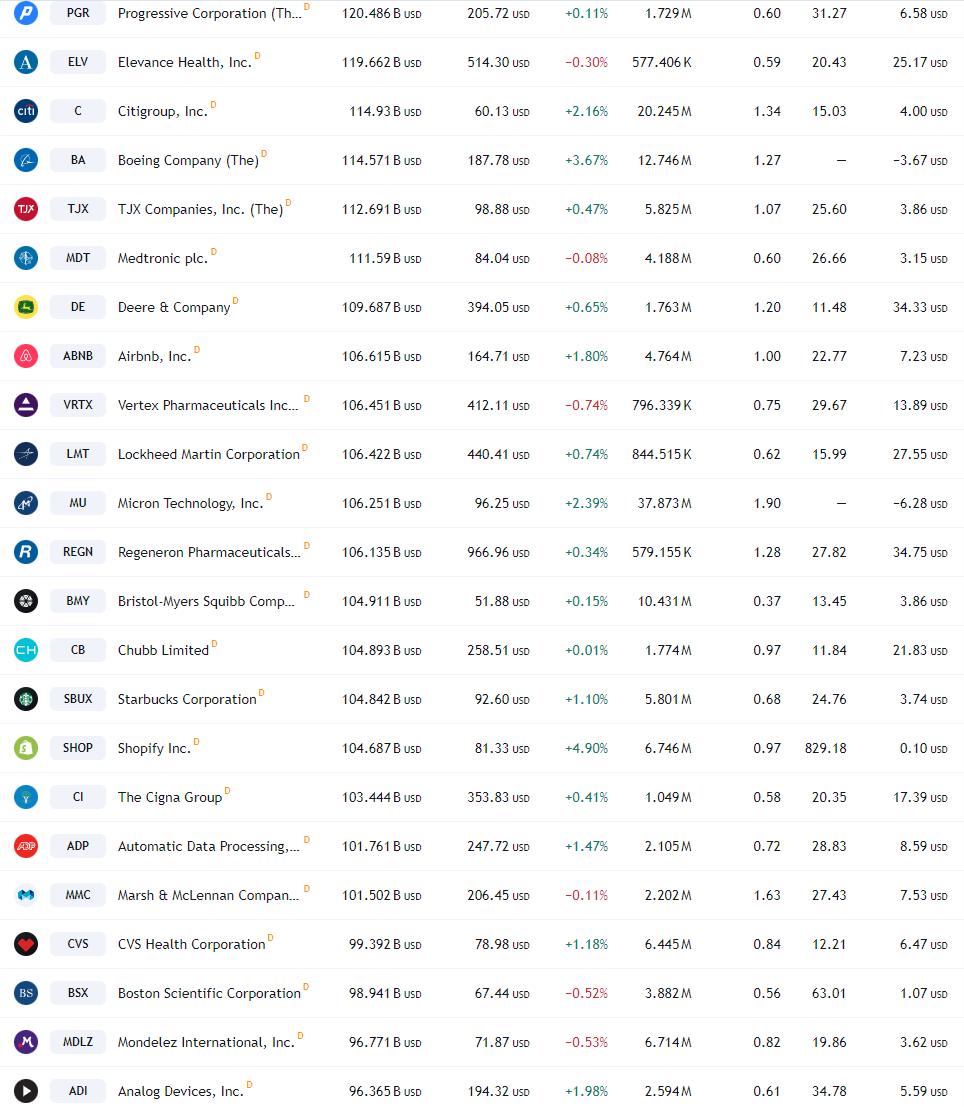Open Deere & Company link
Viewport: 964px width, 1107px height.
click(174, 308)
